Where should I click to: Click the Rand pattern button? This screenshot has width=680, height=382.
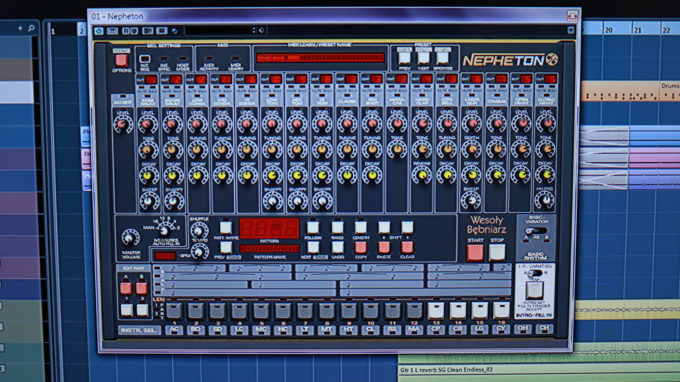tap(337, 227)
